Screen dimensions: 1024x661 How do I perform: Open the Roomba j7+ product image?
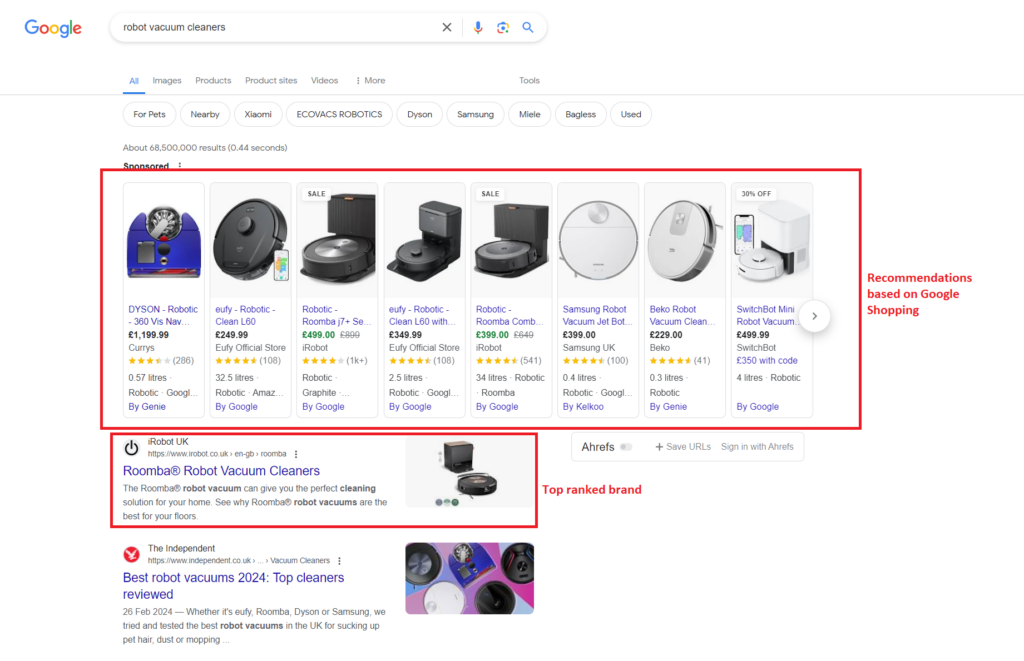tap(338, 240)
